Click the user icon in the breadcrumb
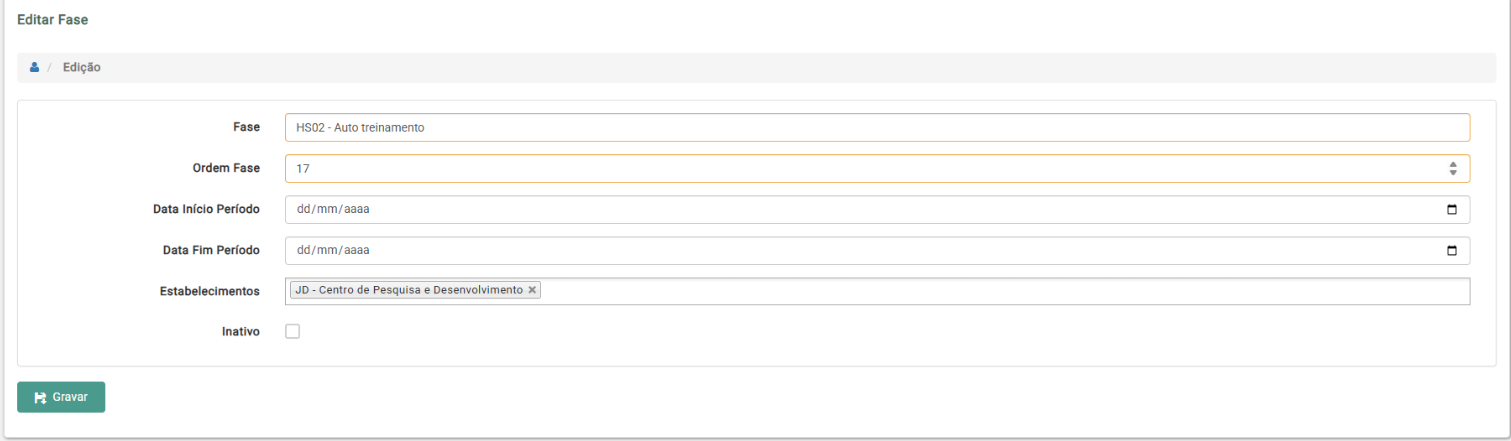This screenshot has height=441, width=1511. tap(34, 67)
